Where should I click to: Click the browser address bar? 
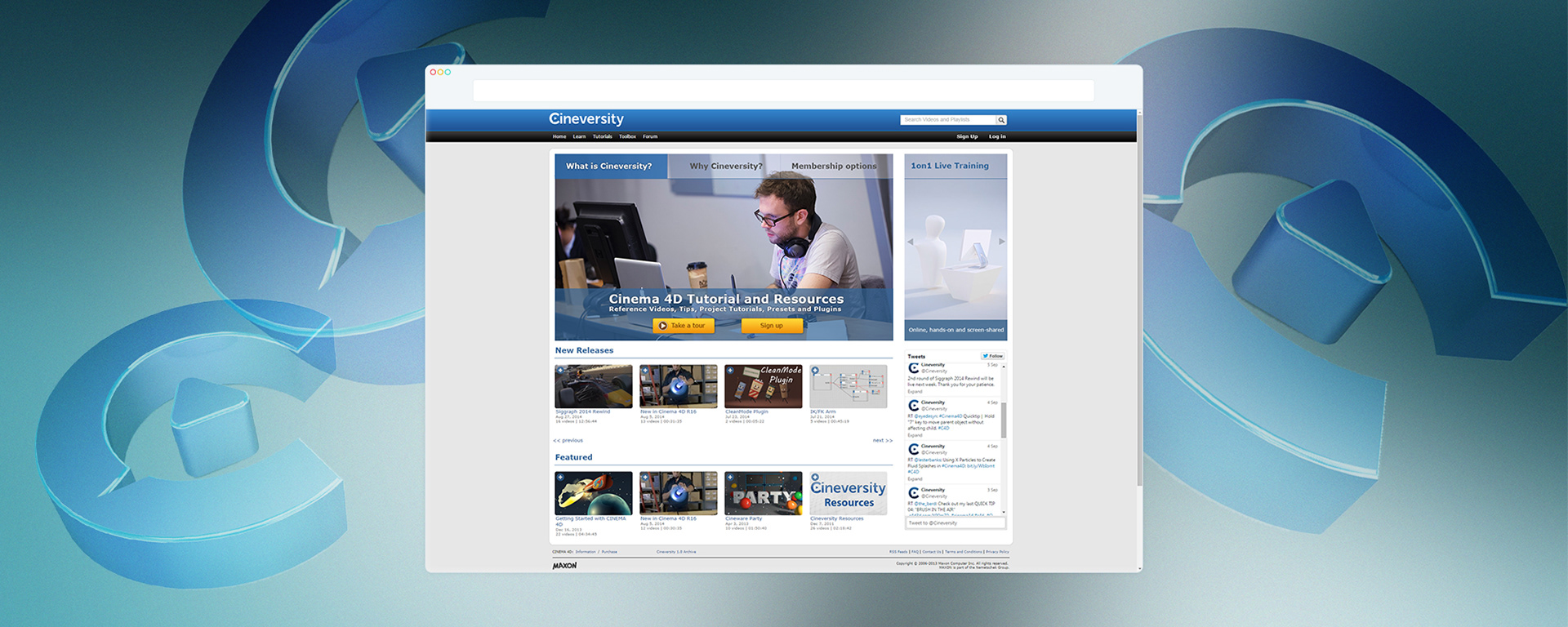tap(783, 91)
